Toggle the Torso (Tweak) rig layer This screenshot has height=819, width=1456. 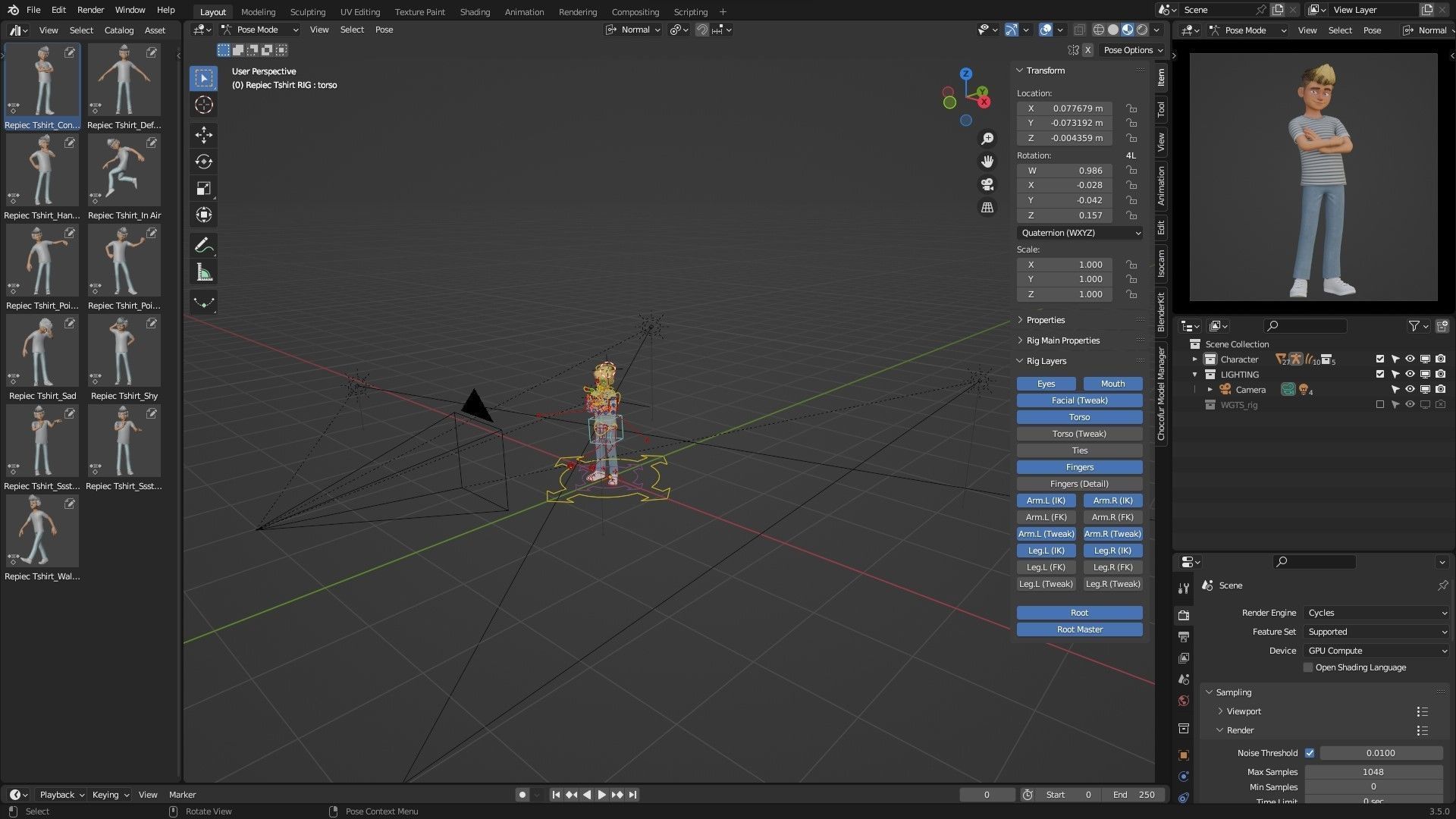1079,434
